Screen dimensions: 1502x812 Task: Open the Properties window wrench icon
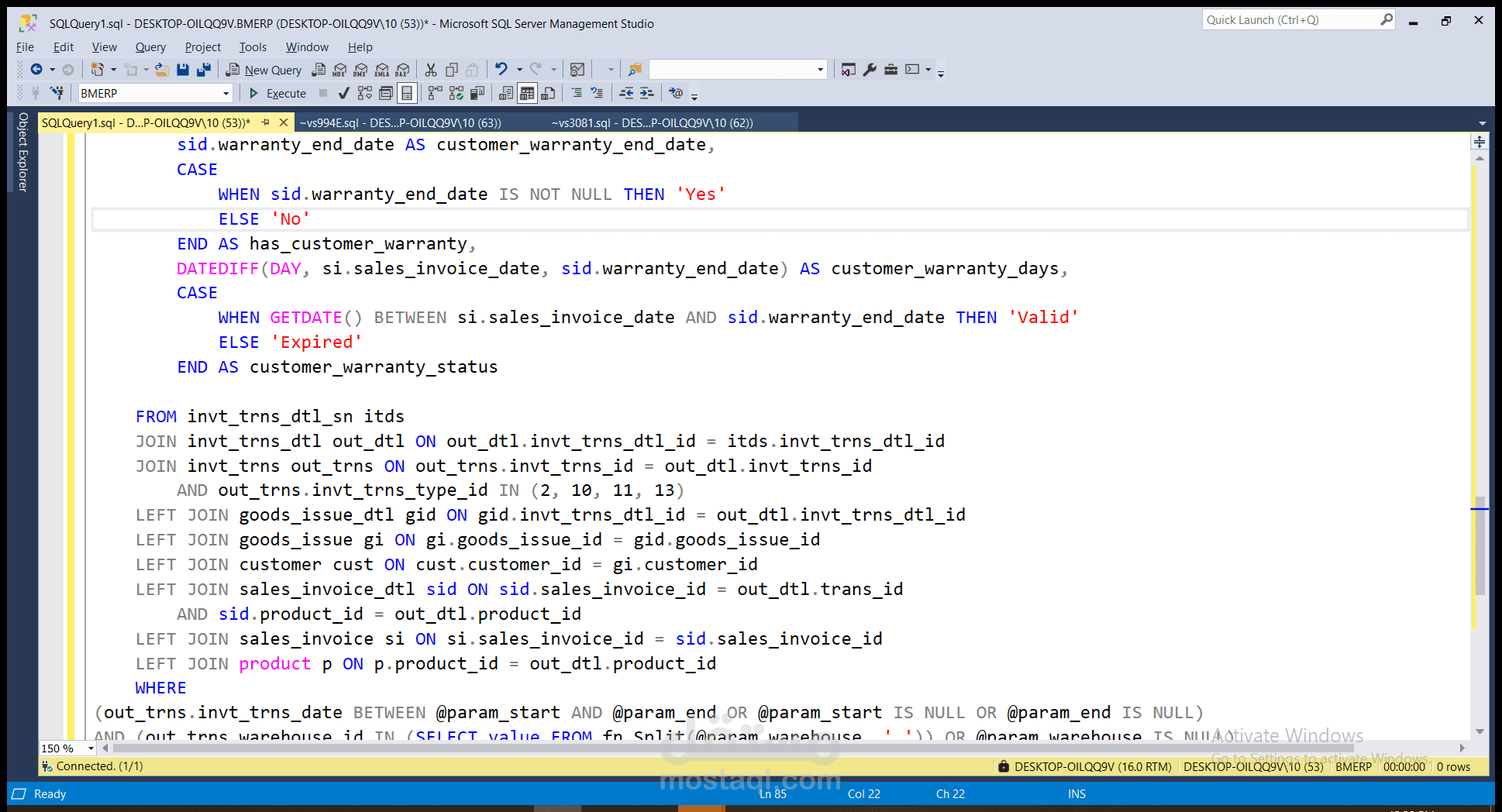pos(870,70)
